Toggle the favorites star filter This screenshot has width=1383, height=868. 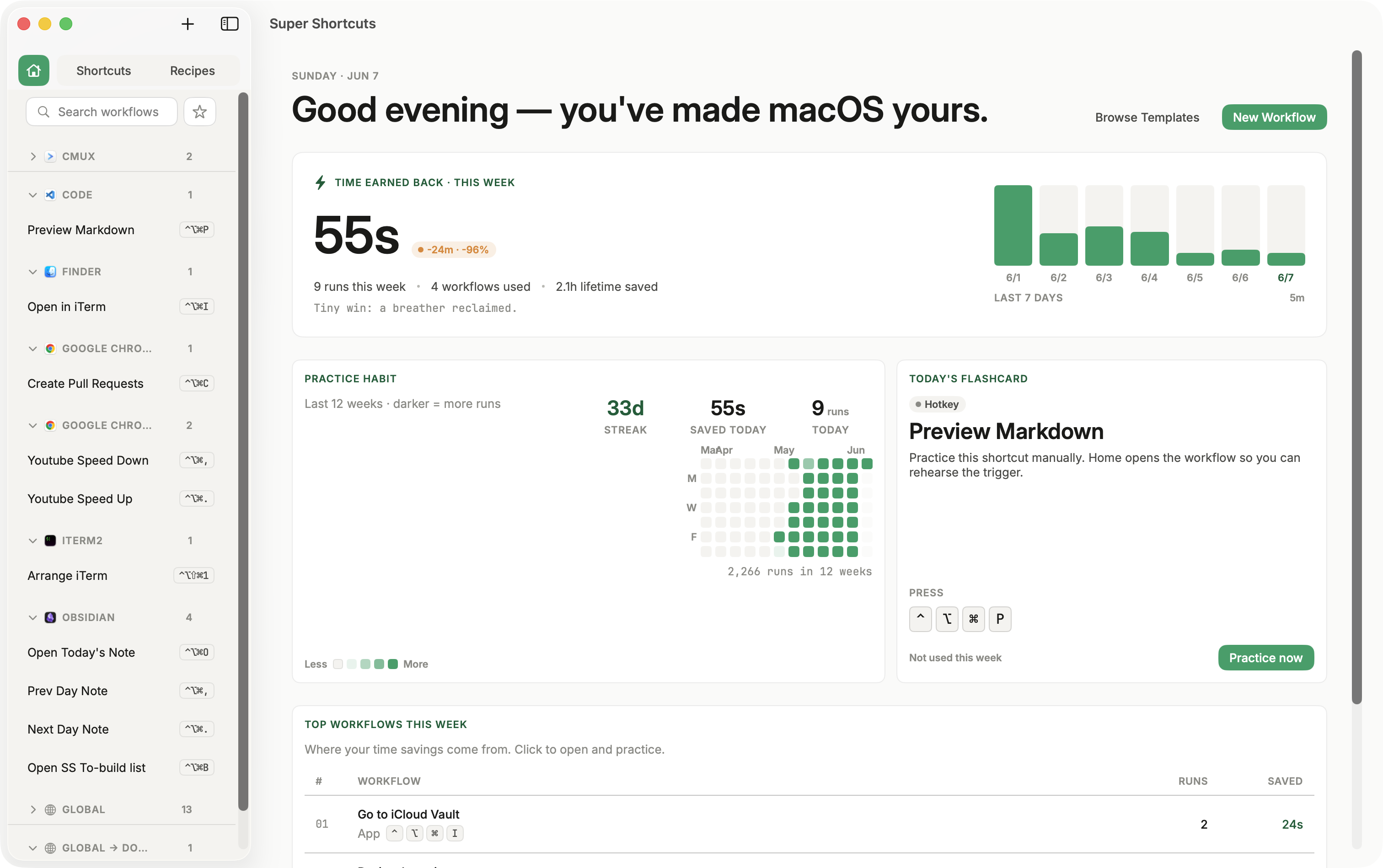coord(199,112)
